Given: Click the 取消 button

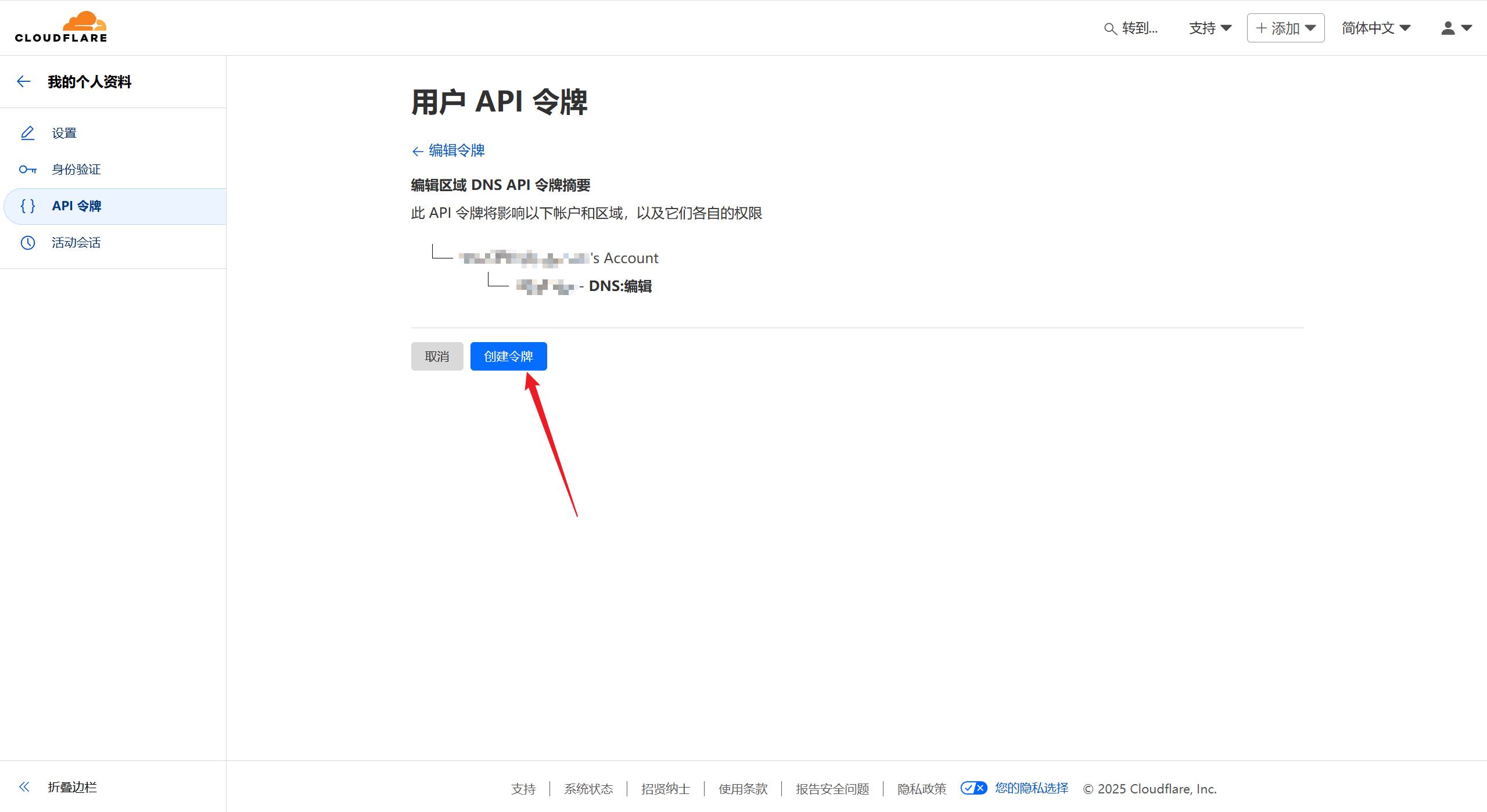Looking at the screenshot, I should [x=437, y=356].
